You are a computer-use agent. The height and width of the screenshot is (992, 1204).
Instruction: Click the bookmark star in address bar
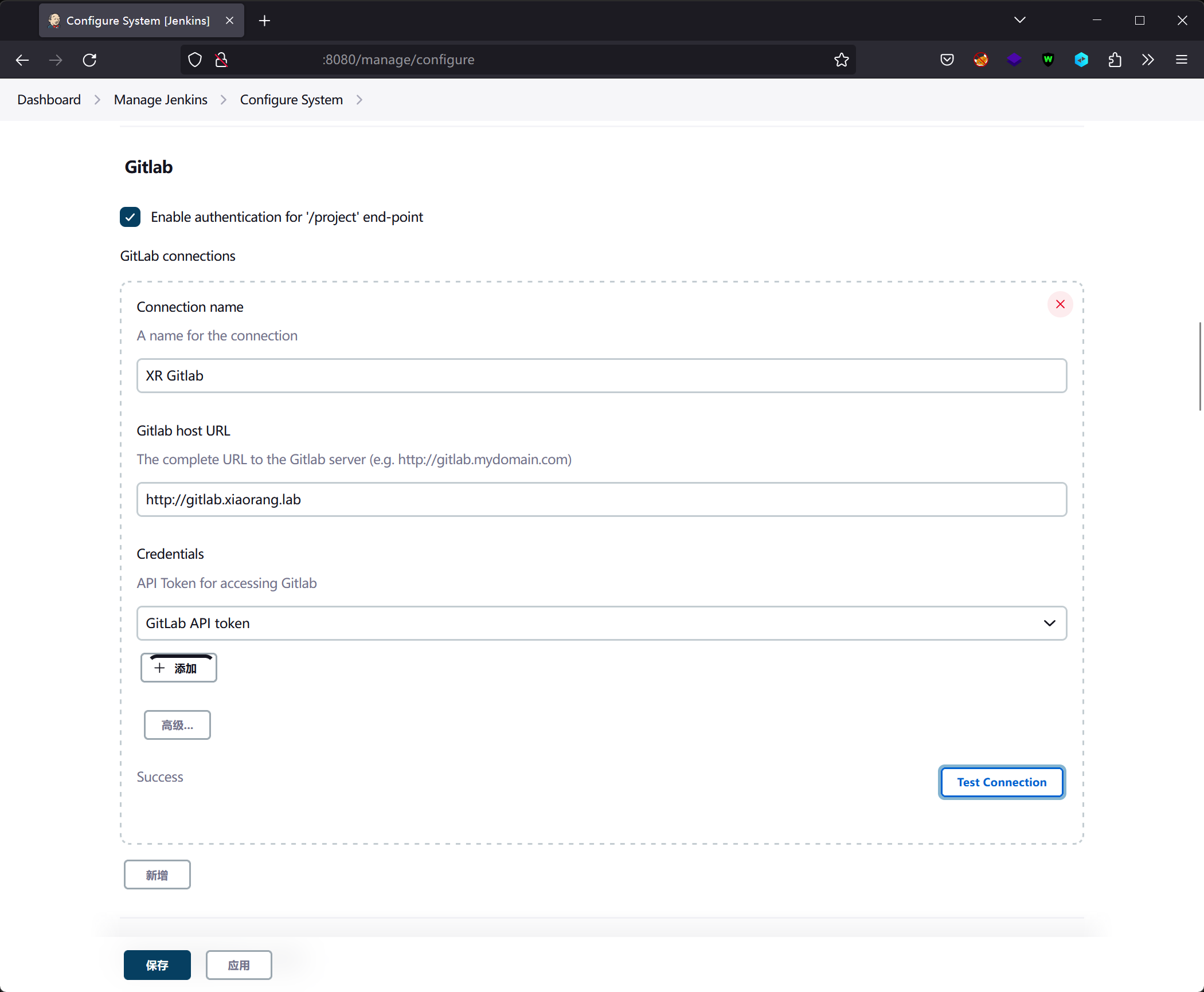click(x=841, y=60)
